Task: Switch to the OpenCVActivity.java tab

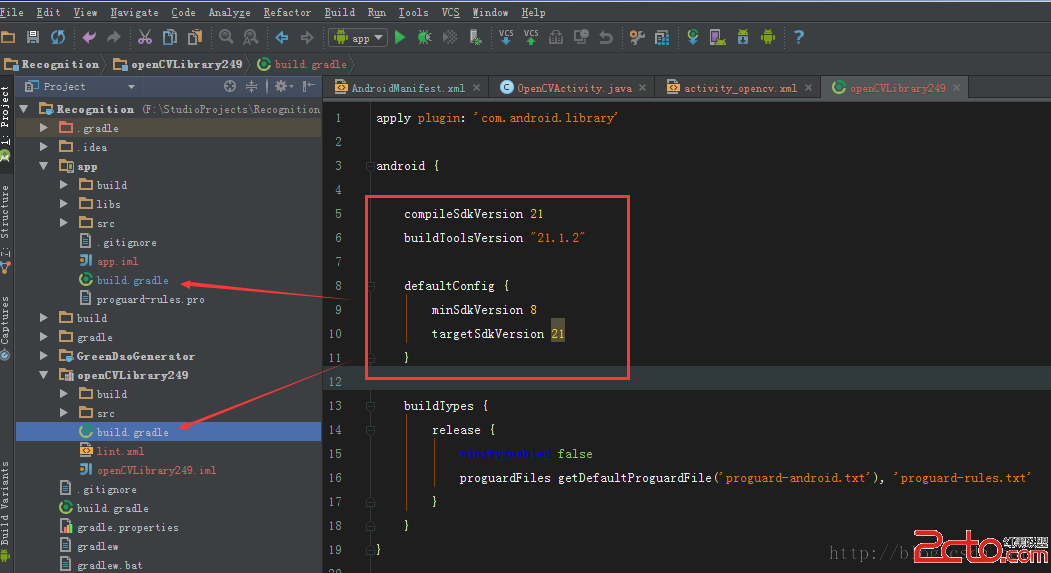Action: (x=573, y=88)
